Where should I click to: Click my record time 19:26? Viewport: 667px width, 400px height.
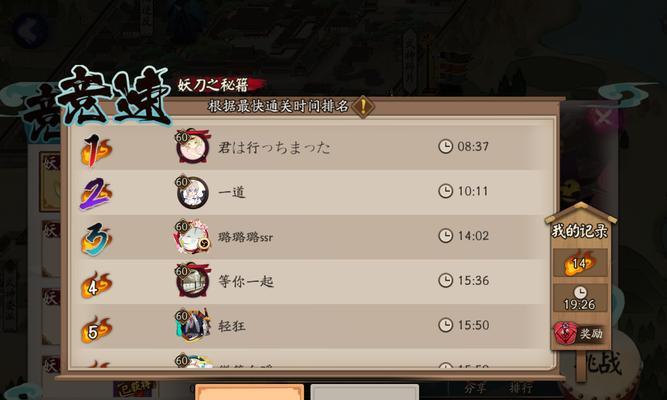(579, 299)
